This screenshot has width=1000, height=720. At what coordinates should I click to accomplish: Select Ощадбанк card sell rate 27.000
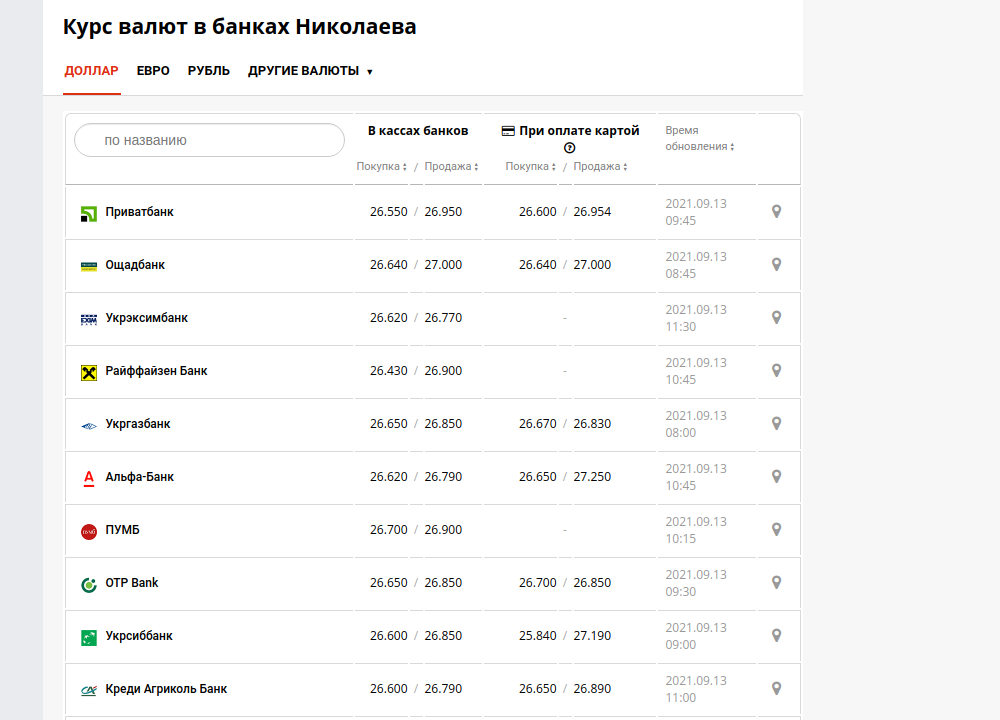(592, 265)
